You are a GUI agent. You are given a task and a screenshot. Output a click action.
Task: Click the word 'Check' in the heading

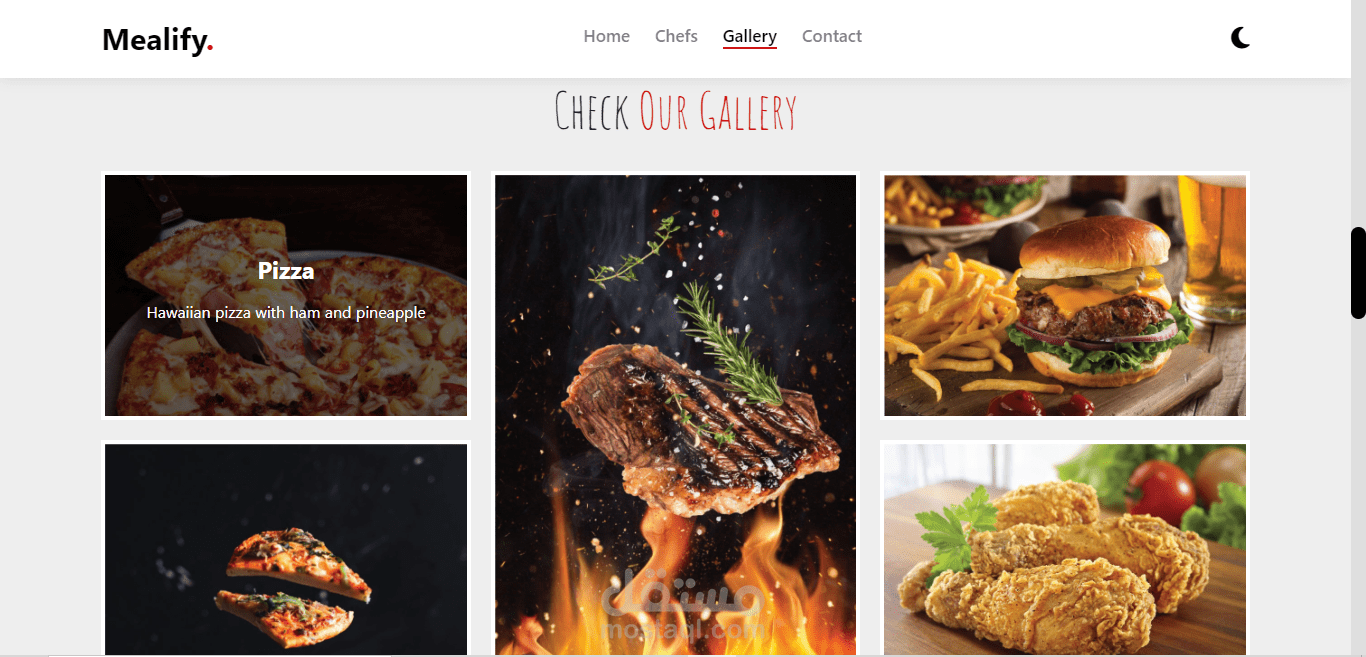[x=592, y=111]
